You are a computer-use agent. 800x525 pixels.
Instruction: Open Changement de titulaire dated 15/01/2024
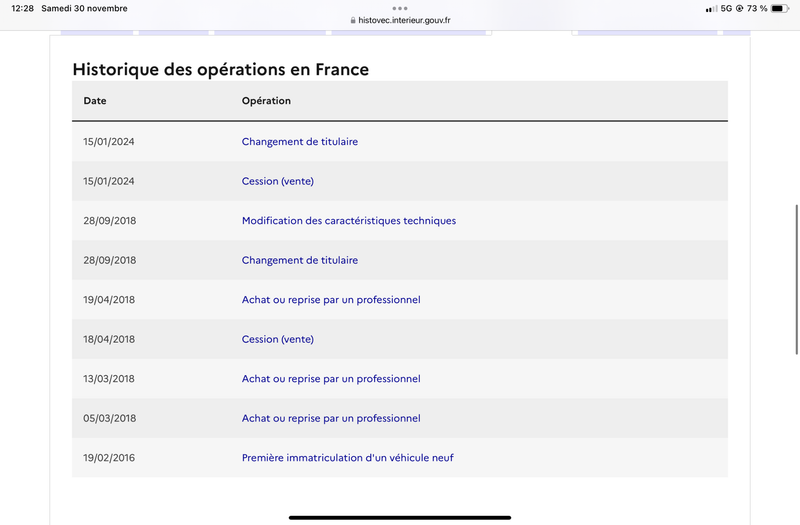click(x=299, y=141)
